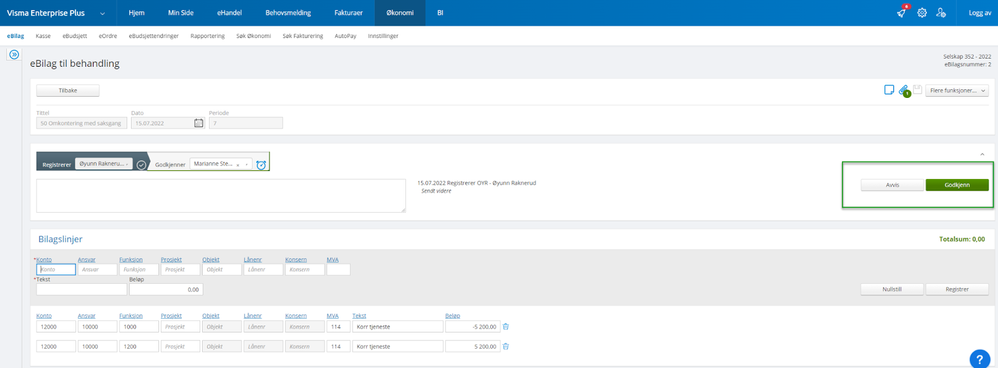Open the rocket notifications icon
This screenshot has height=368, width=998.
902,12
